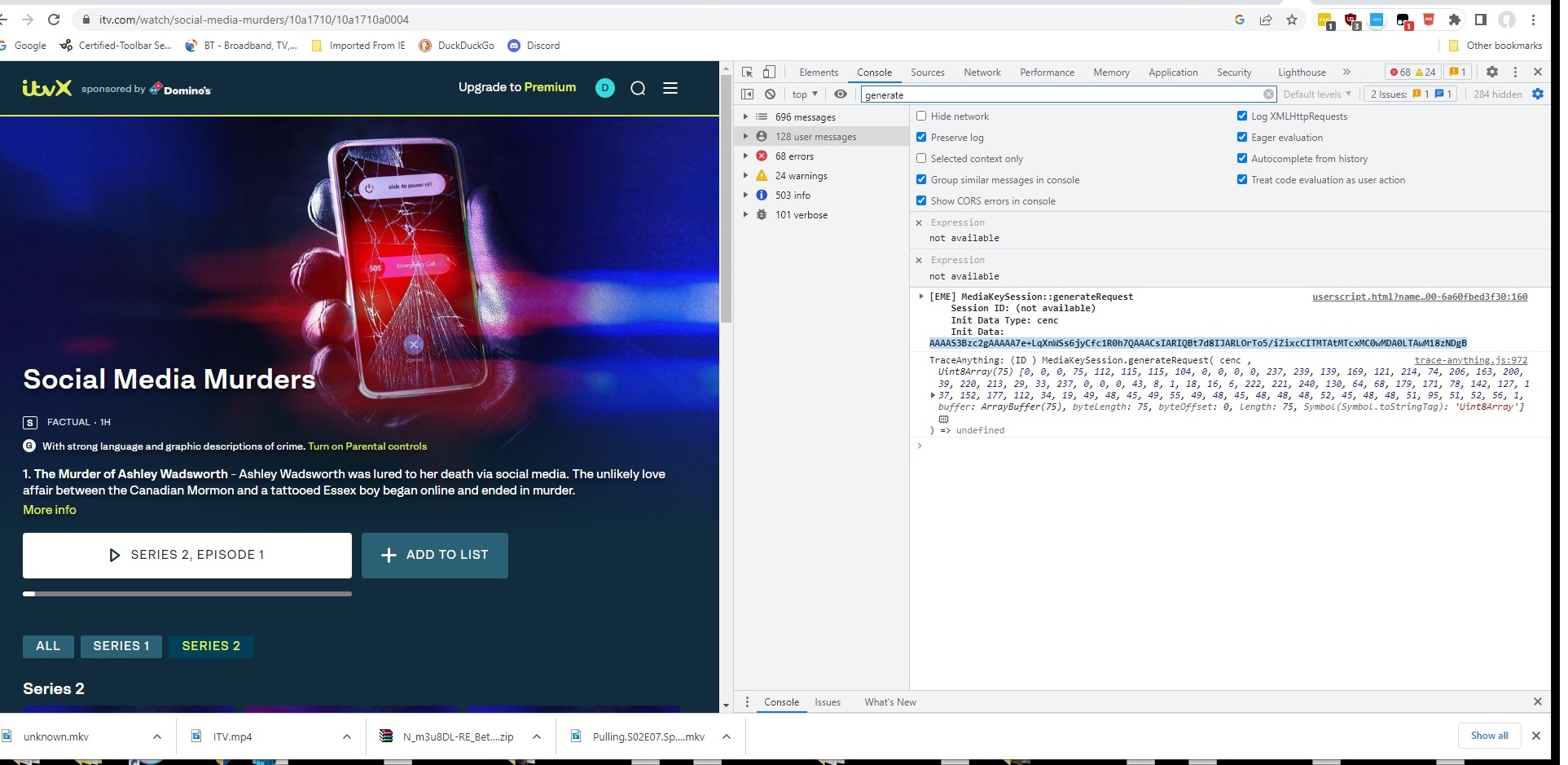This screenshot has height=765, width=1568.
Task: Close the downloads bar
Action: [1536, 736]
